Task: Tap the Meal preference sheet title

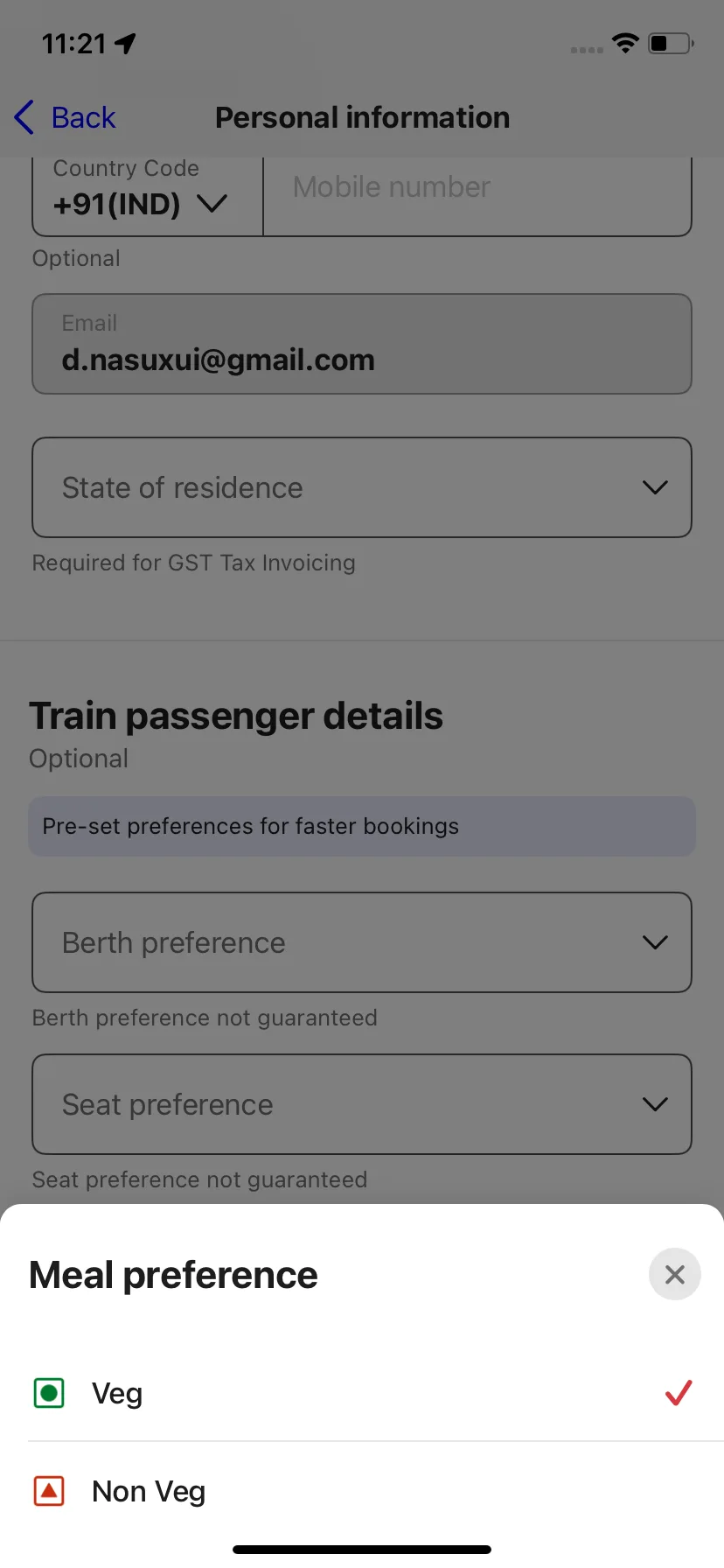Action: (x=173, y=1275)
